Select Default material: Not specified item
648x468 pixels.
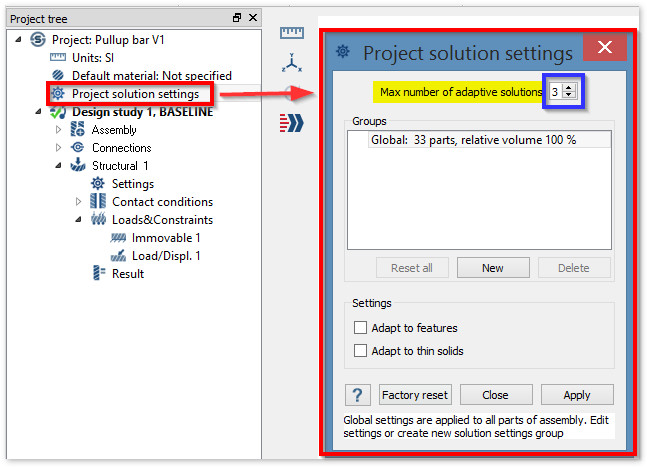[151, 76]
